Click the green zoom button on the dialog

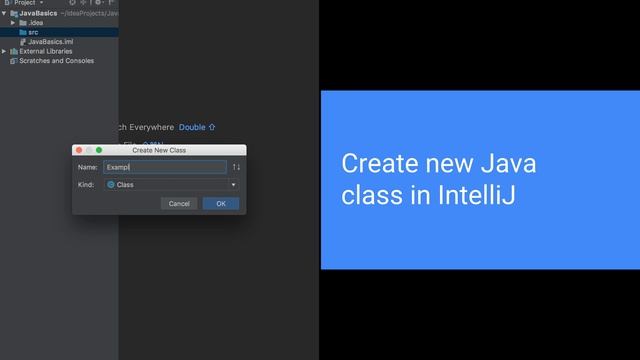point(99,150)
